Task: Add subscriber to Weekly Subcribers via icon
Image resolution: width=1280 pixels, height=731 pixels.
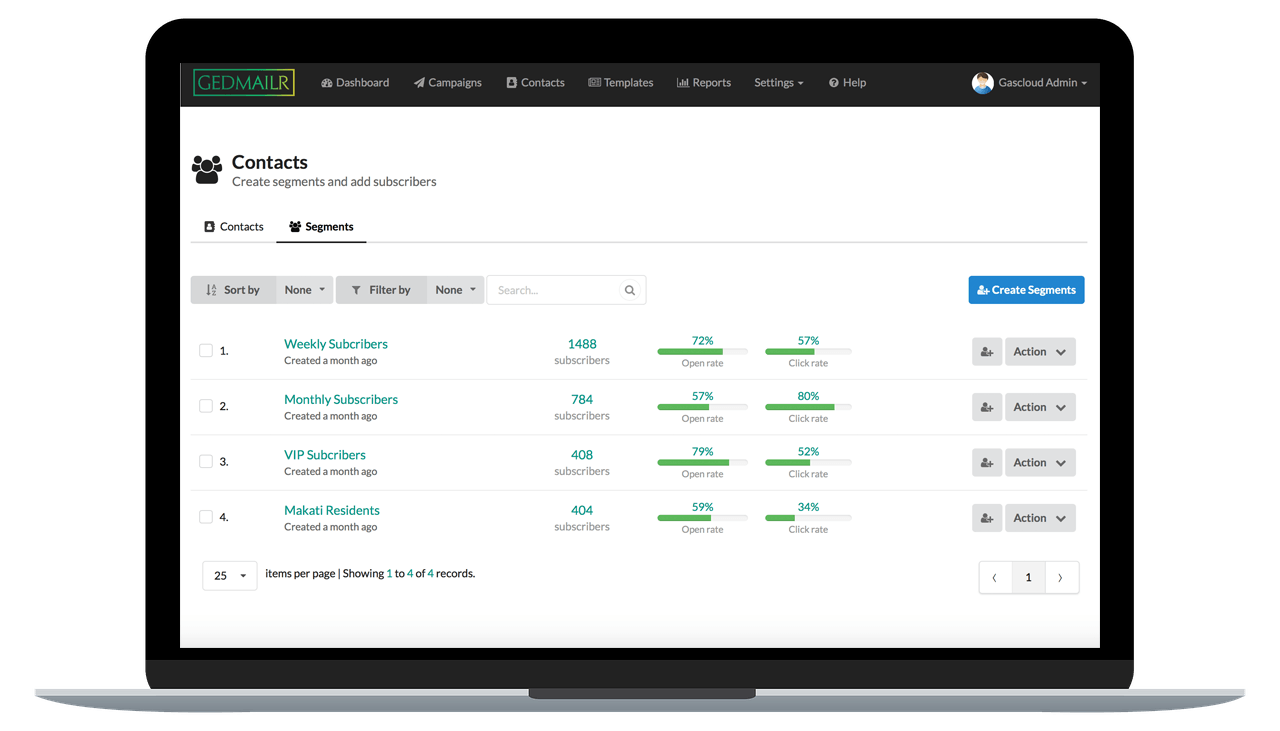Action: [x=987, y=351]
